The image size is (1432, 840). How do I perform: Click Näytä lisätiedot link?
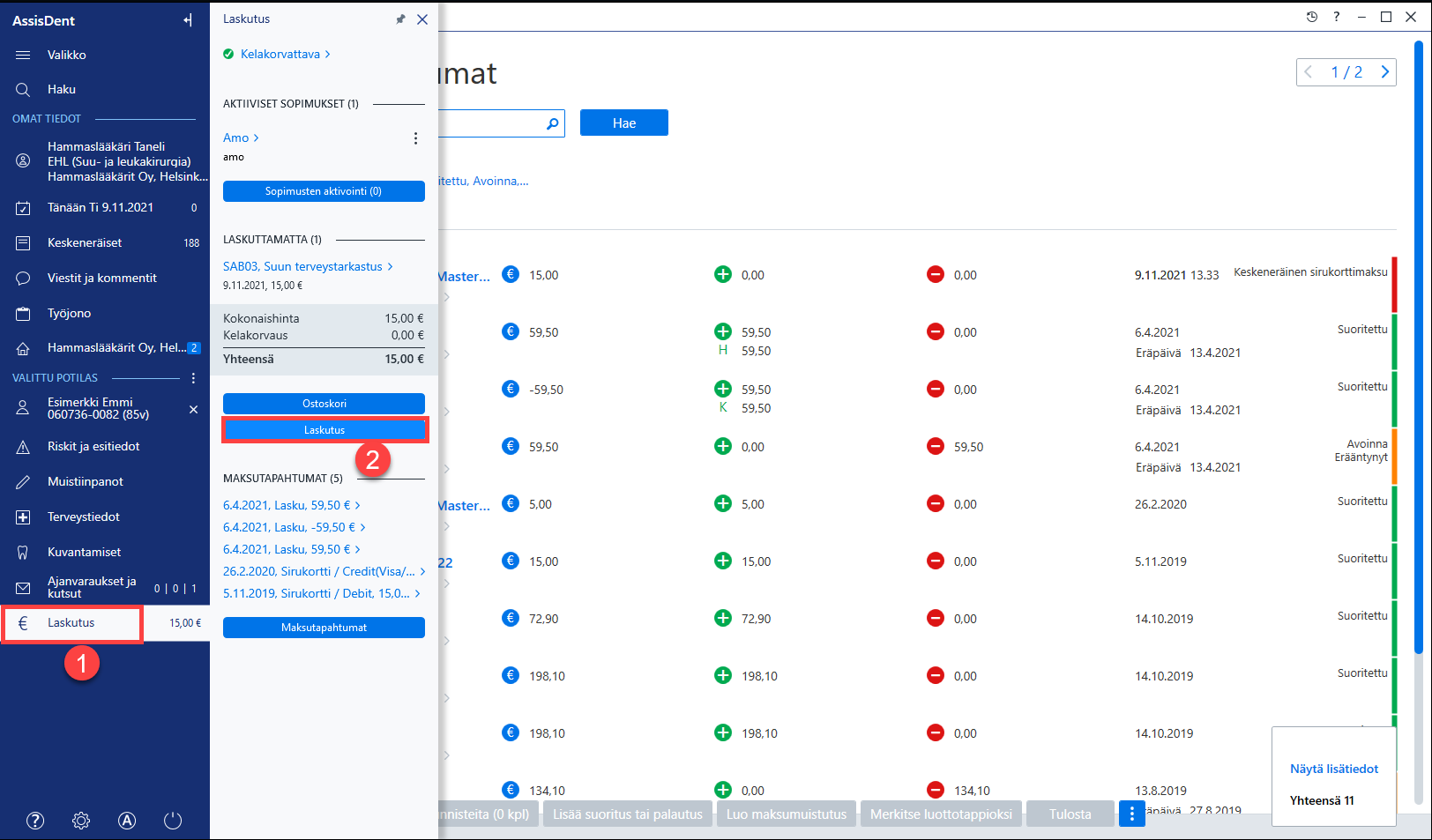pyautogui.click(x=1334, y=769)
